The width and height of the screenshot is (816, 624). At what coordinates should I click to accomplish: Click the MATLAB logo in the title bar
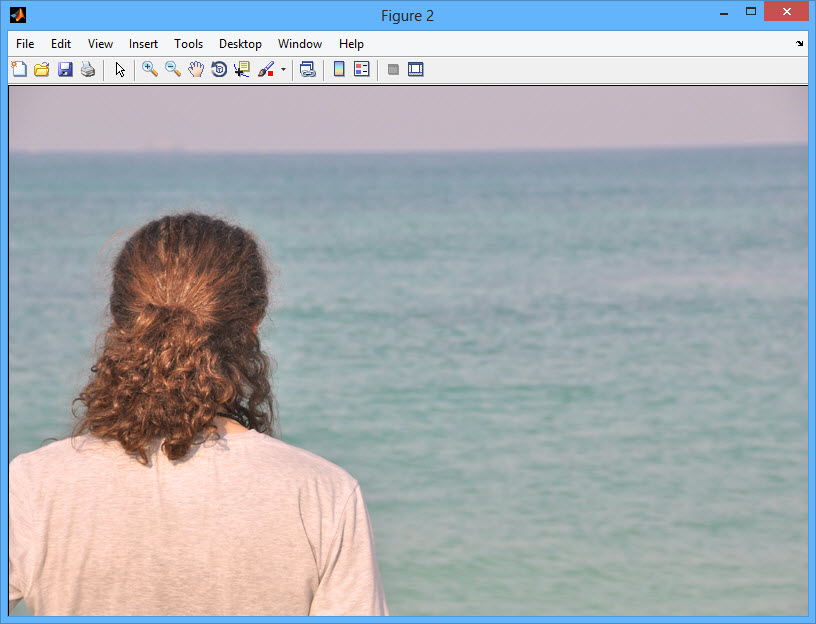point(18,15)
